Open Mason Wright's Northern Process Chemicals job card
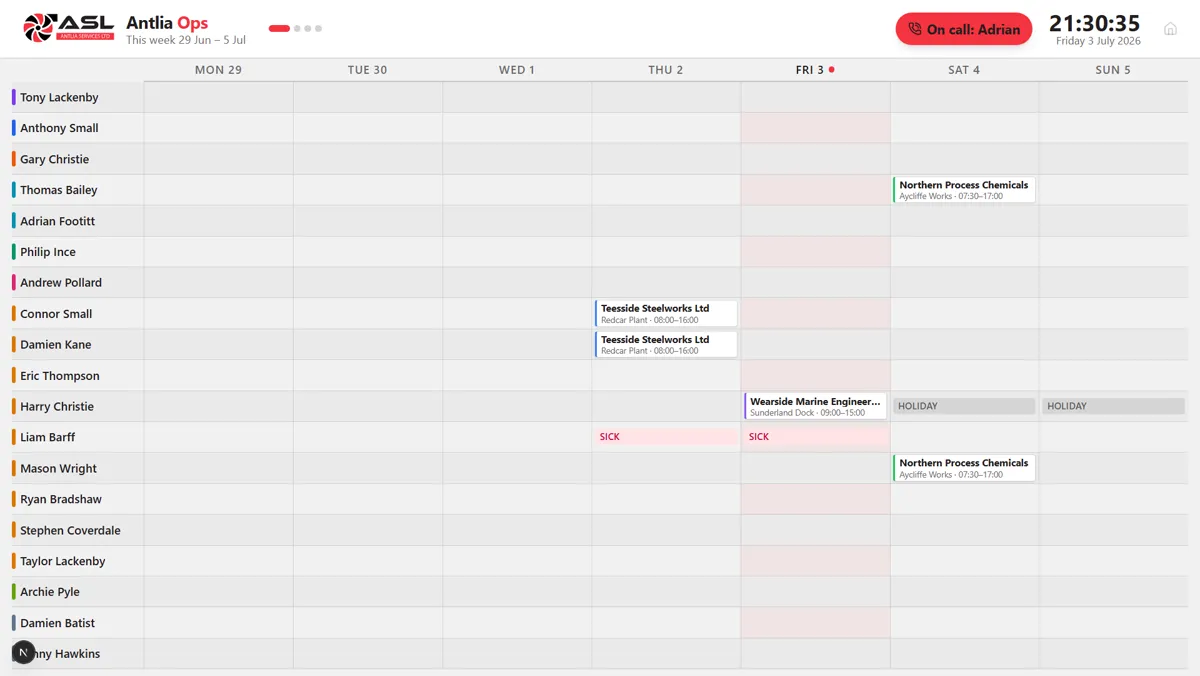The width and height of the screenshot is (1200, 676). click(x=964, y=468)
